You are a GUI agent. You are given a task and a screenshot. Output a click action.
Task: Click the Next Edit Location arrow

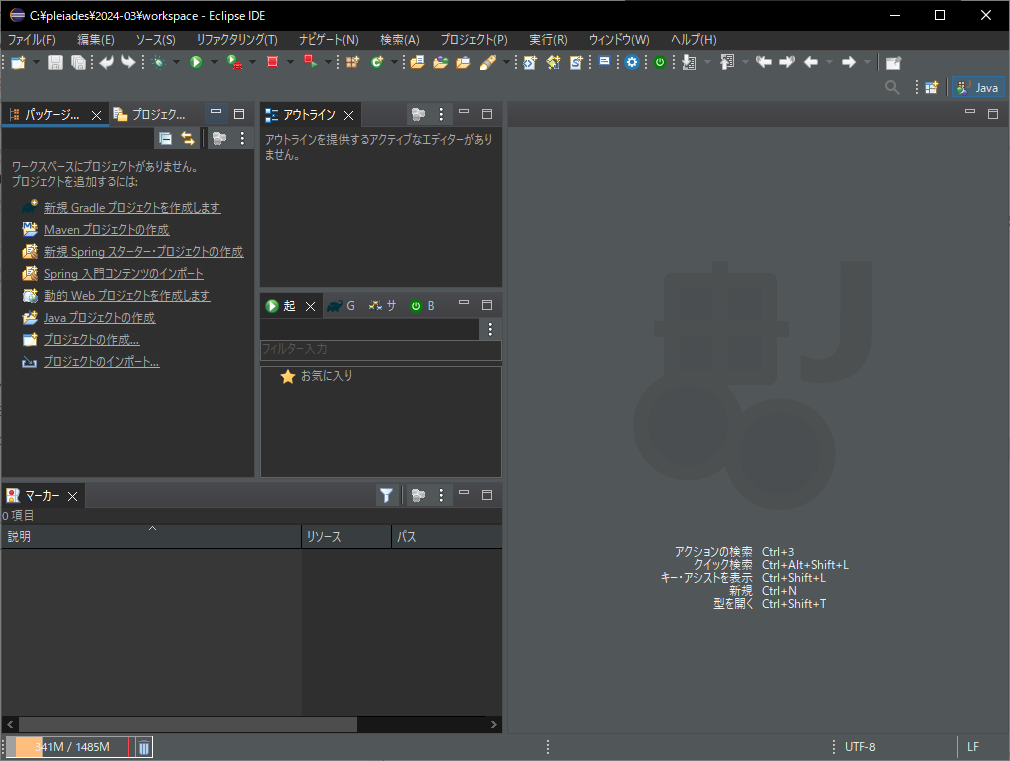pyautogui.click(x=786, y=62)
